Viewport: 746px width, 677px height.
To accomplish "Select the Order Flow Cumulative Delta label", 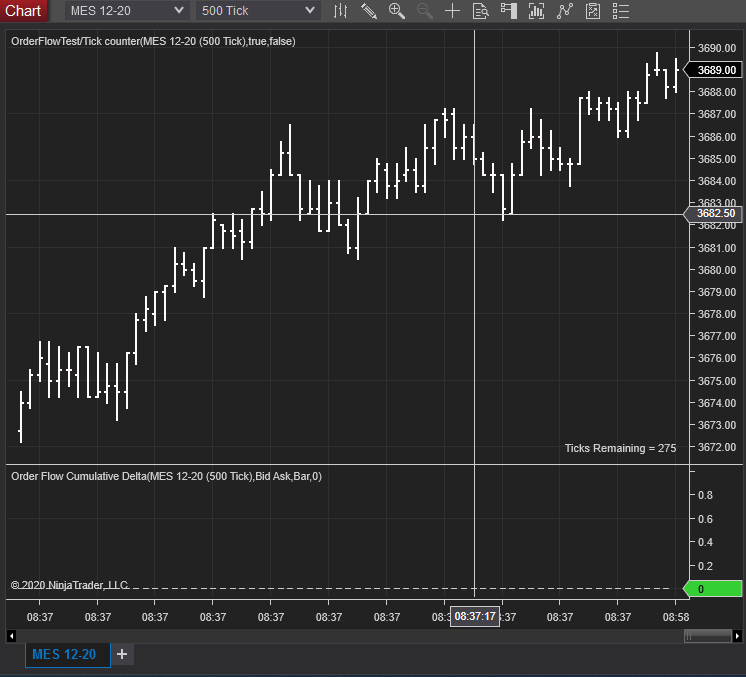I will click(x=167, y=476).
